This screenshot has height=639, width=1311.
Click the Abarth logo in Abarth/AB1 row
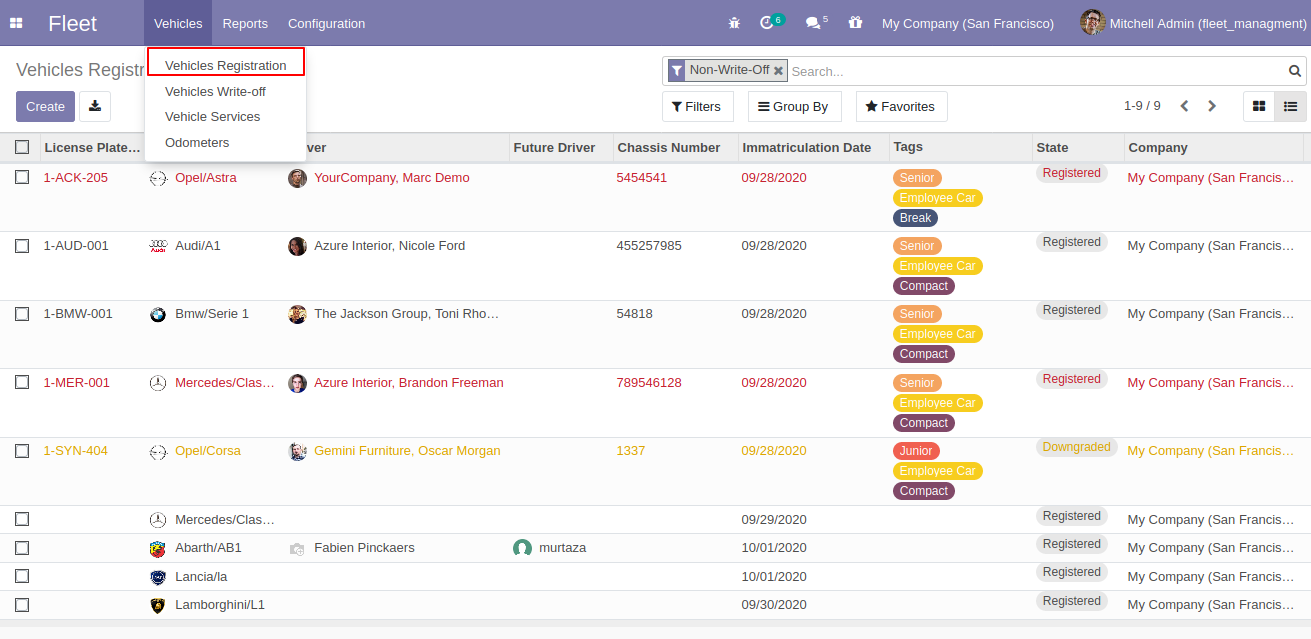point(158,548)
